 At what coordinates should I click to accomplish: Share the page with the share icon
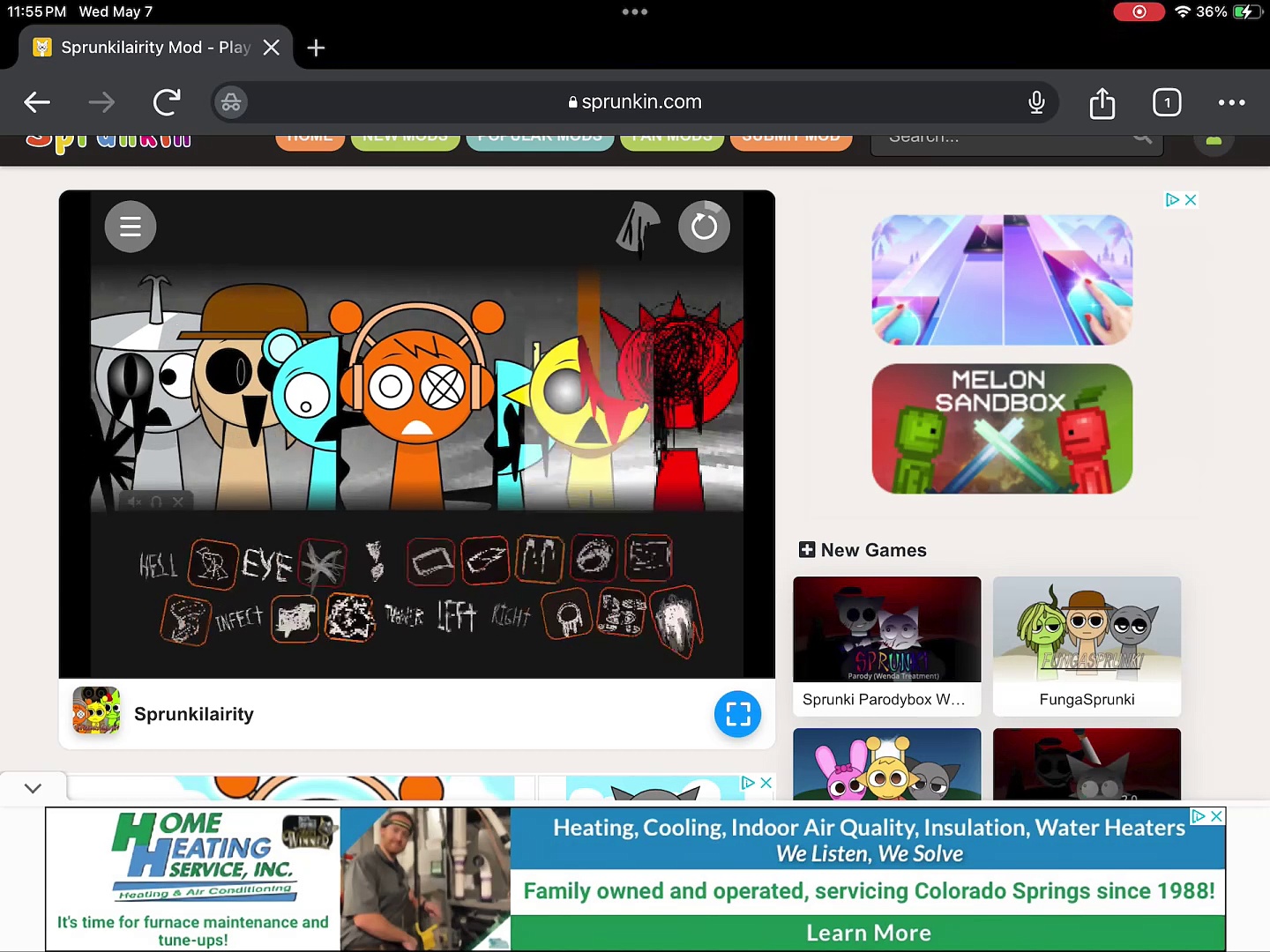(1102, 102)
